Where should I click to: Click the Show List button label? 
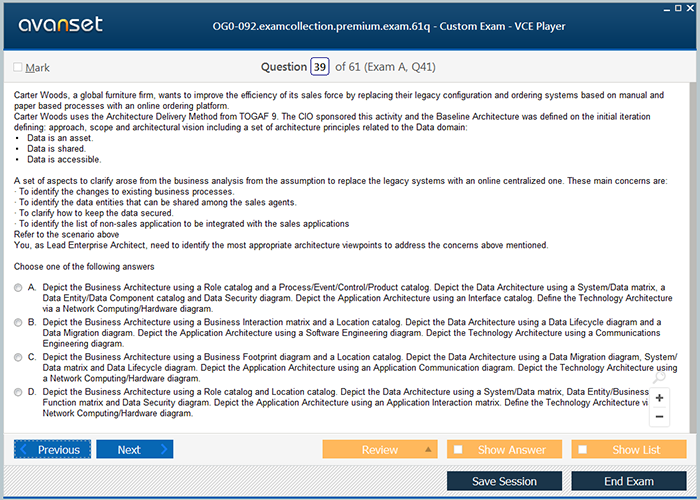636,450
